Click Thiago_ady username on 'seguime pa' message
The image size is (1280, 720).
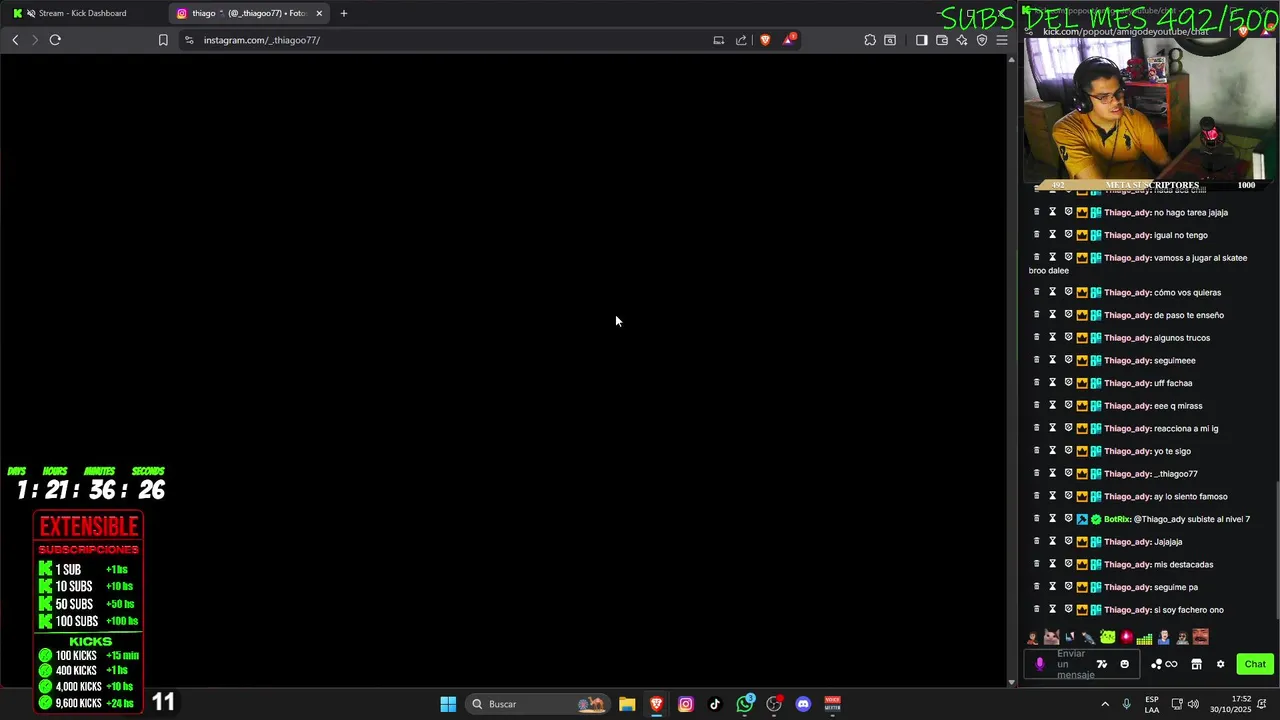(1127, 587)
